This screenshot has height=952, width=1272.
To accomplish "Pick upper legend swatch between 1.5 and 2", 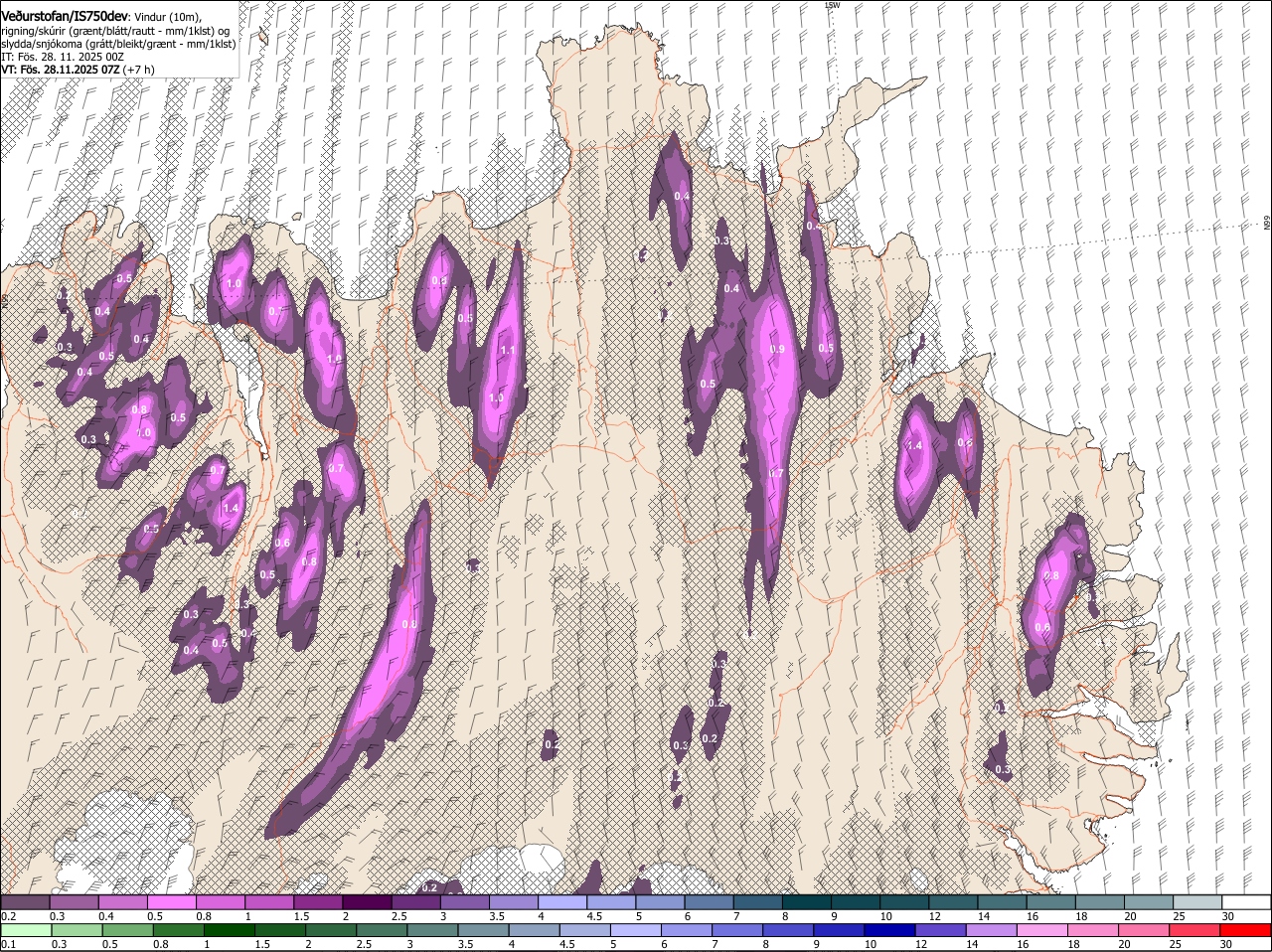I will click(x=318, y=902).
